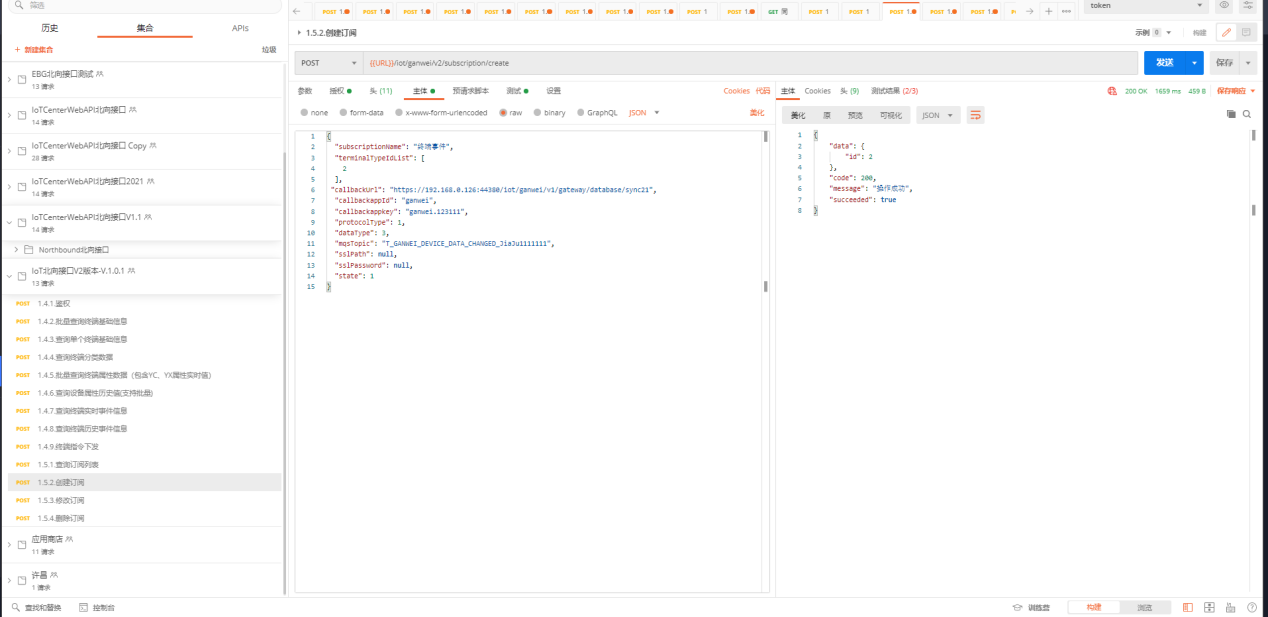
Task: Click the plus icon to open new tab
Action: [x=1048, y=11]
